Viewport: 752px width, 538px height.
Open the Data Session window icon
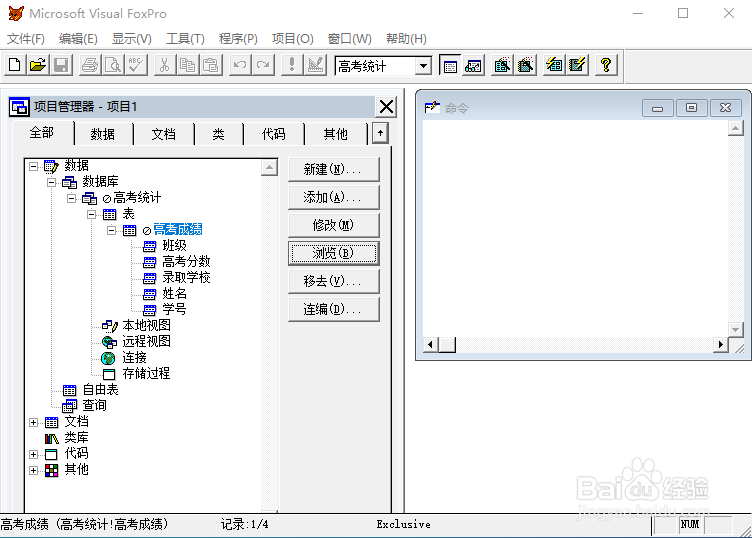pyautogui.click(x=473, y=65)
